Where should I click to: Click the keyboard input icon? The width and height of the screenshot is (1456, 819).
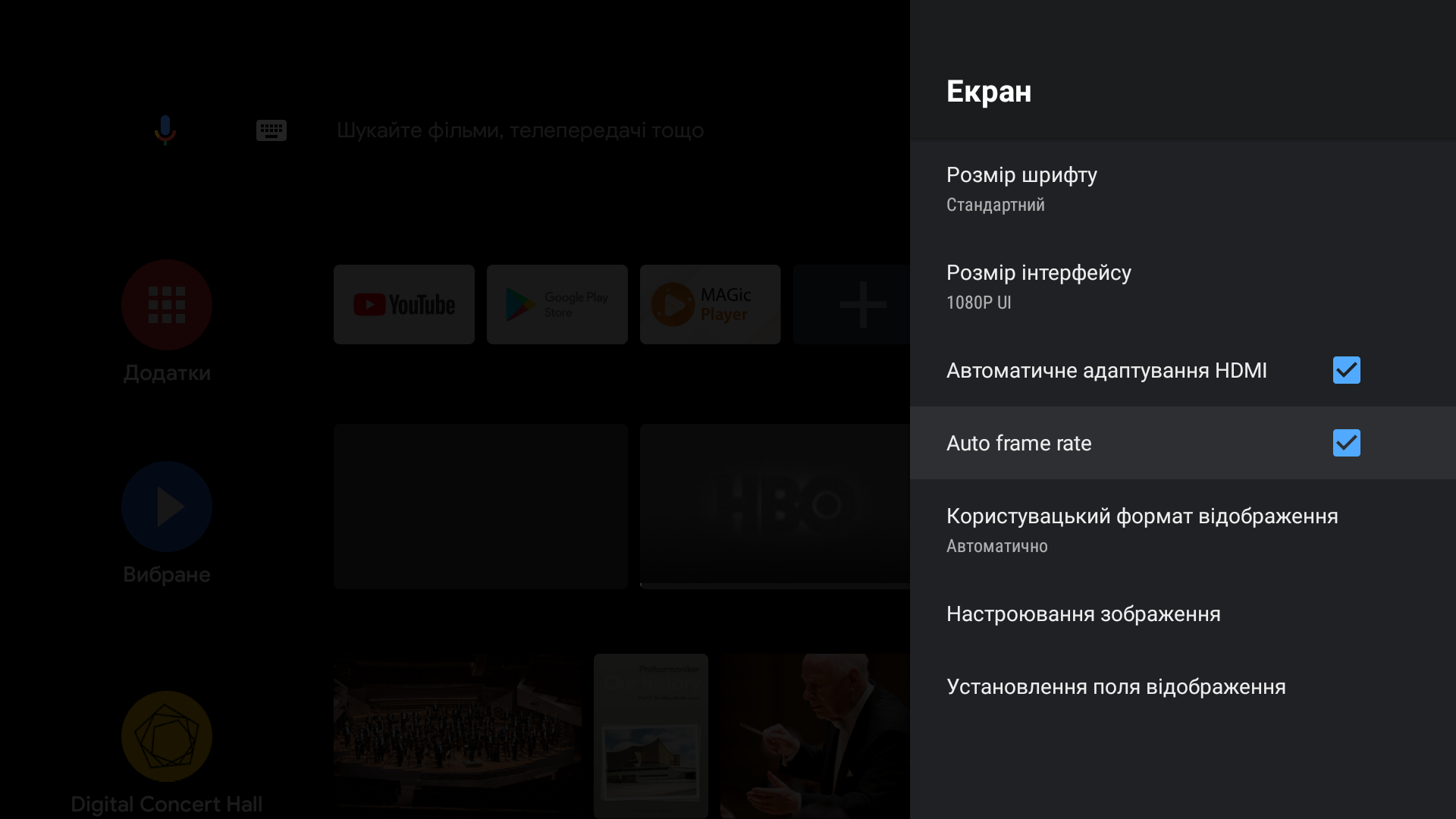(x=271, y=131)
